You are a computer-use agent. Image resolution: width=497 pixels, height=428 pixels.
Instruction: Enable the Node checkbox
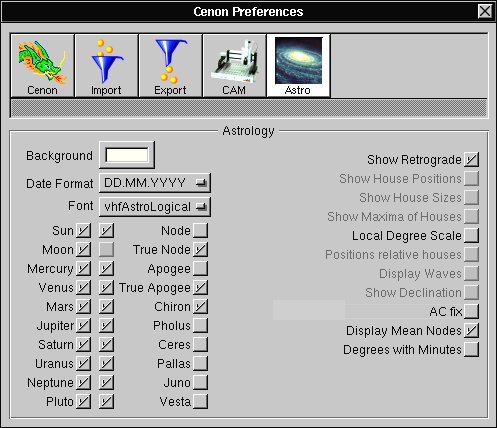point(200,231)
